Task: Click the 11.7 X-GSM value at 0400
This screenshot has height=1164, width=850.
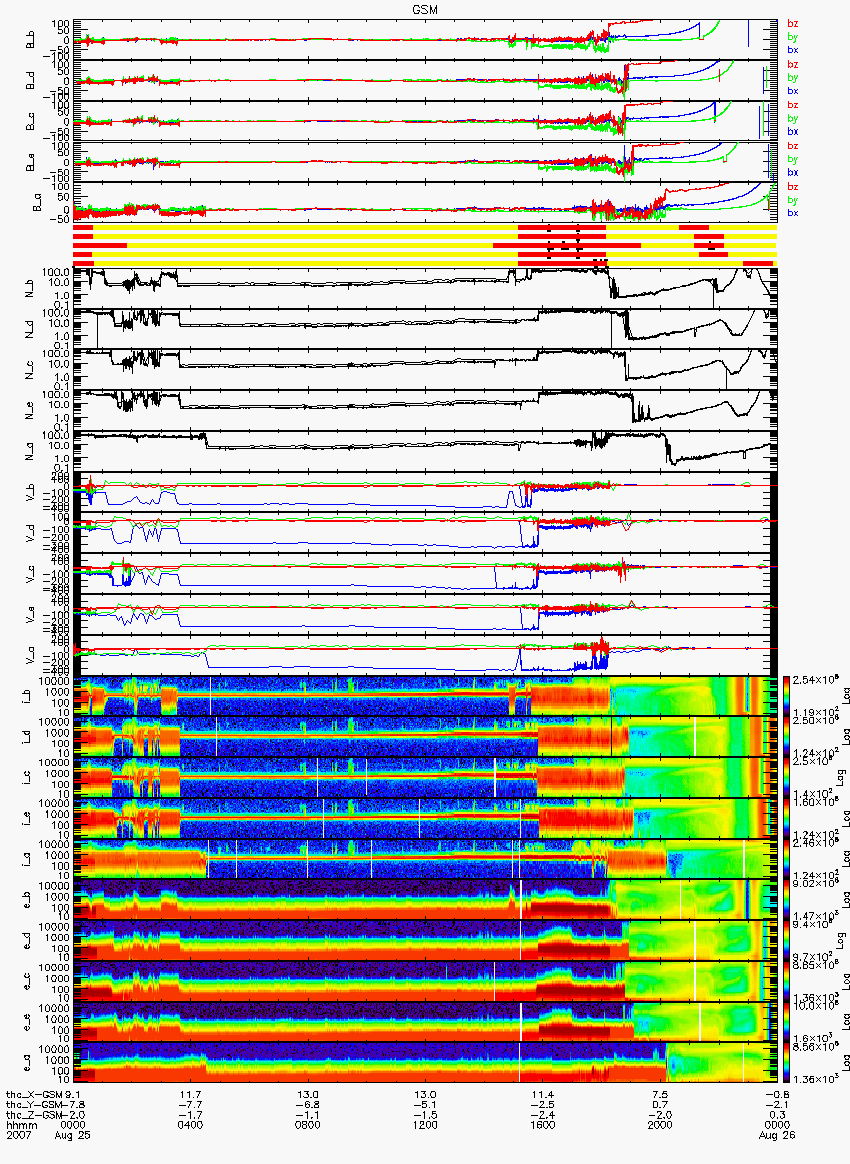Action: point(190,1094)
